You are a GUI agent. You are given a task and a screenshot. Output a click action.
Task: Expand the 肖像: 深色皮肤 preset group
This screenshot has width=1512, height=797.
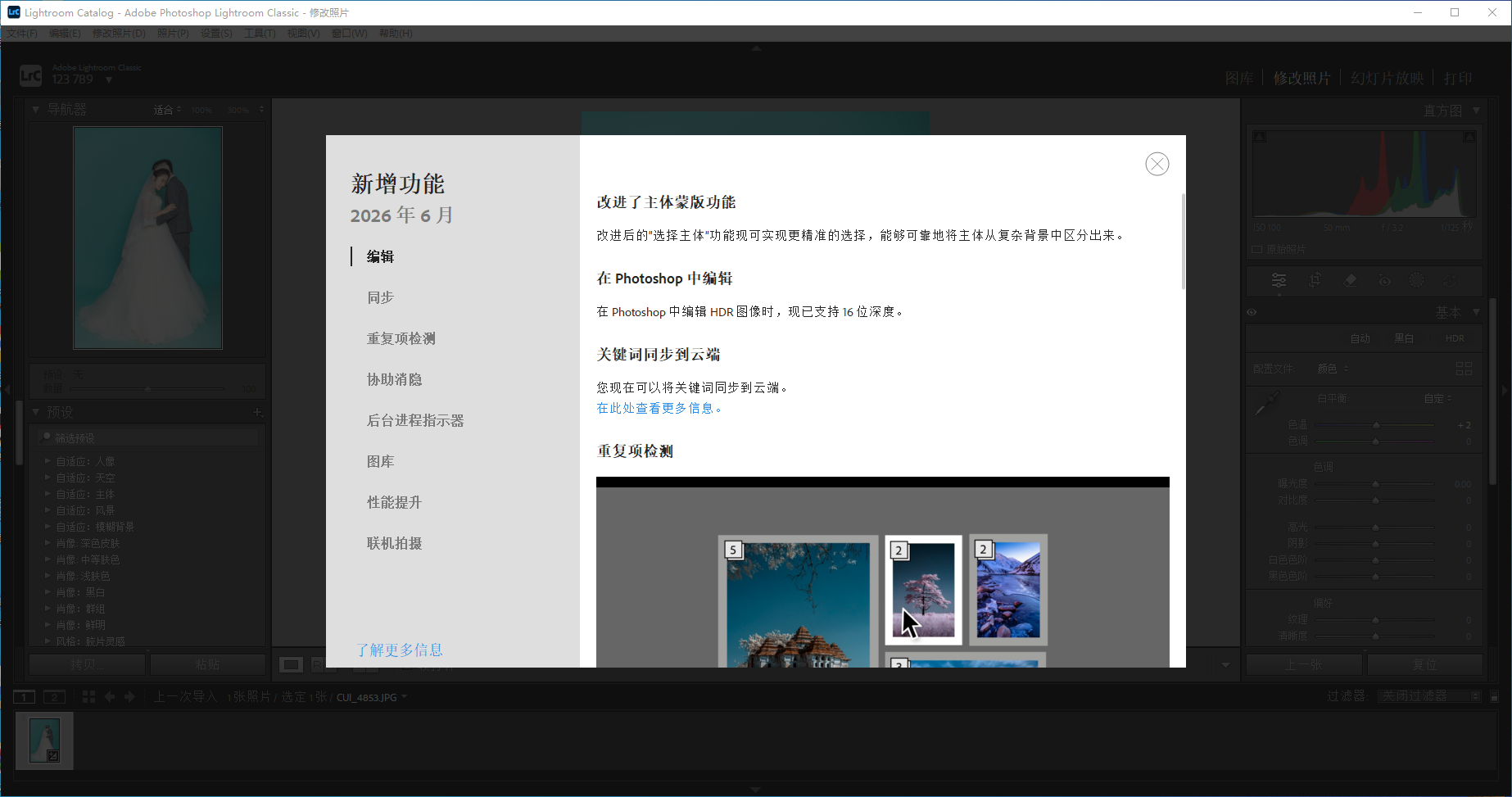[48, 543]
